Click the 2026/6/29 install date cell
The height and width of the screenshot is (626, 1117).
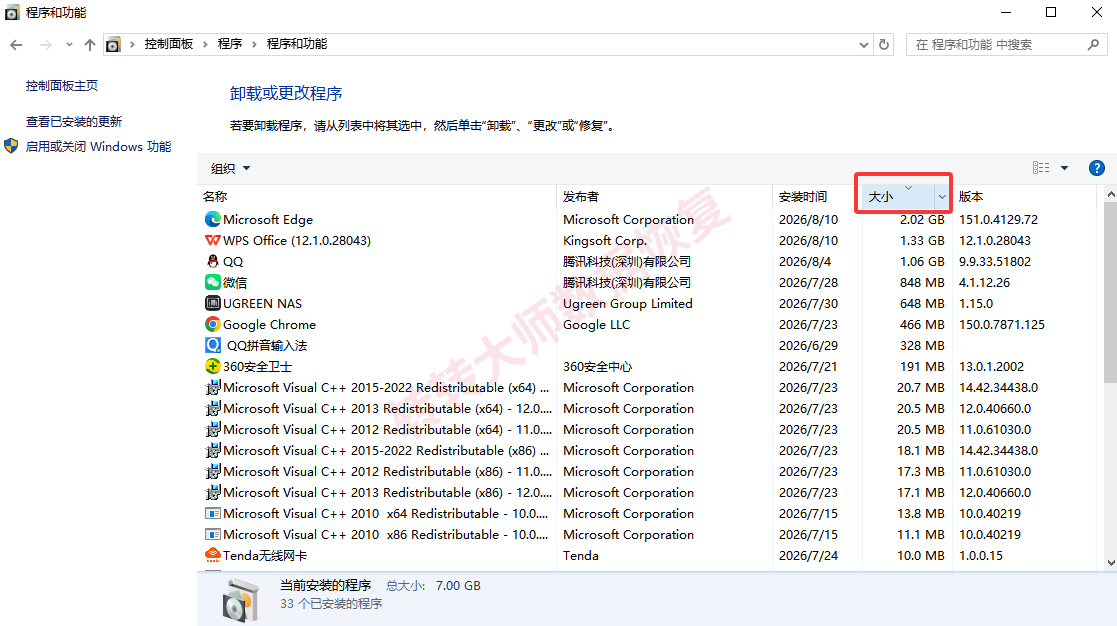click(x=808, y=345)
